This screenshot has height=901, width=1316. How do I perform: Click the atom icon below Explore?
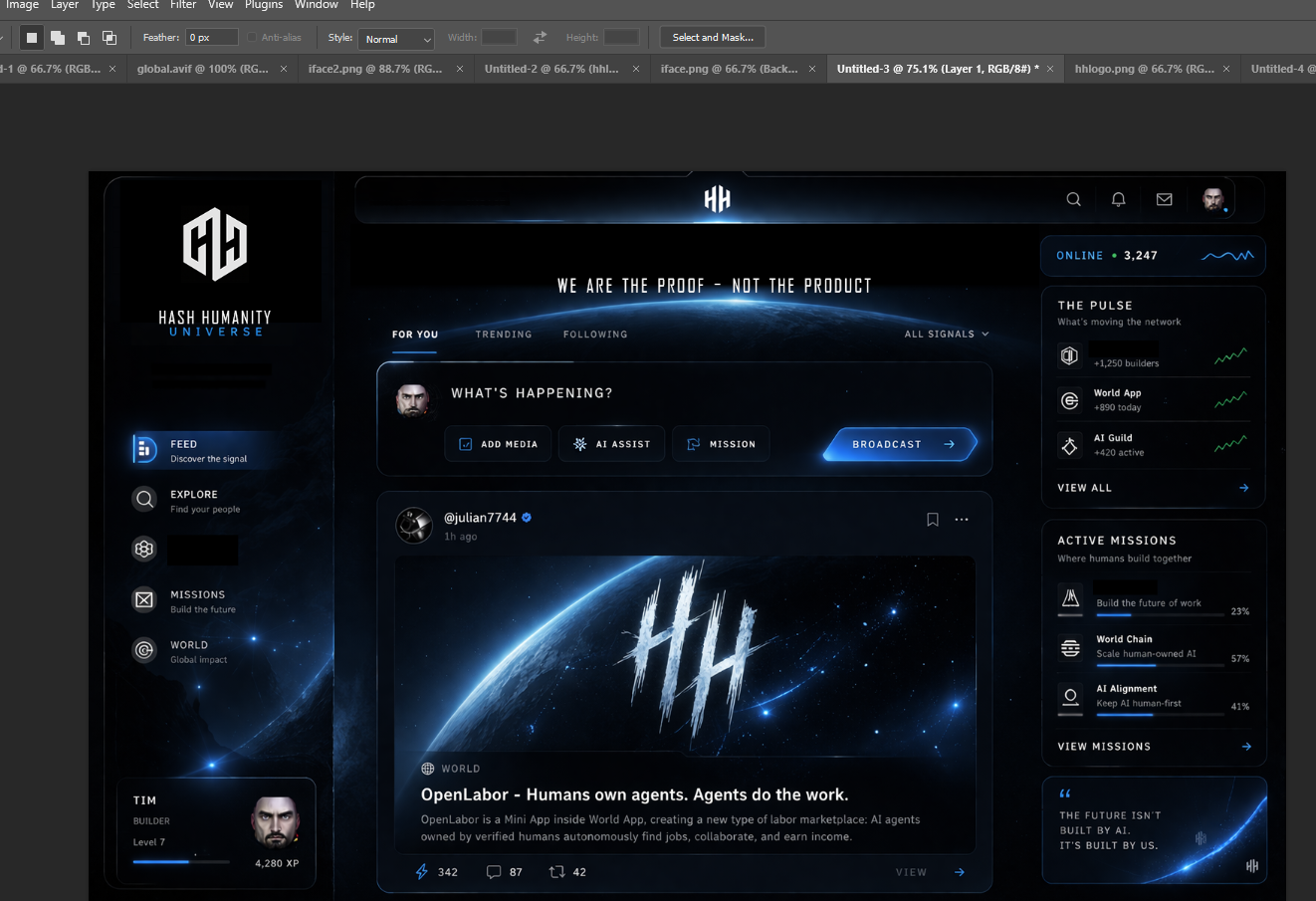click(x=144, y=549)
